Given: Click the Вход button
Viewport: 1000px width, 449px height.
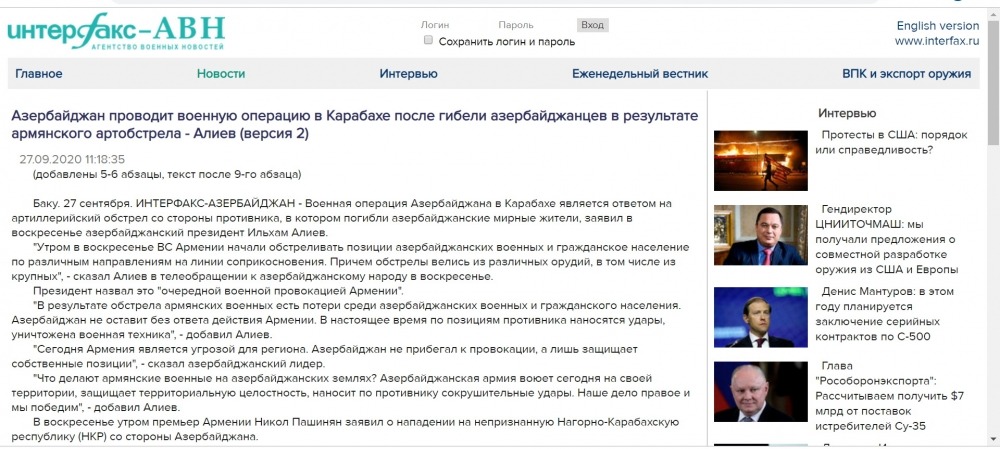Looking at the screenshot, I should [592, 25].
